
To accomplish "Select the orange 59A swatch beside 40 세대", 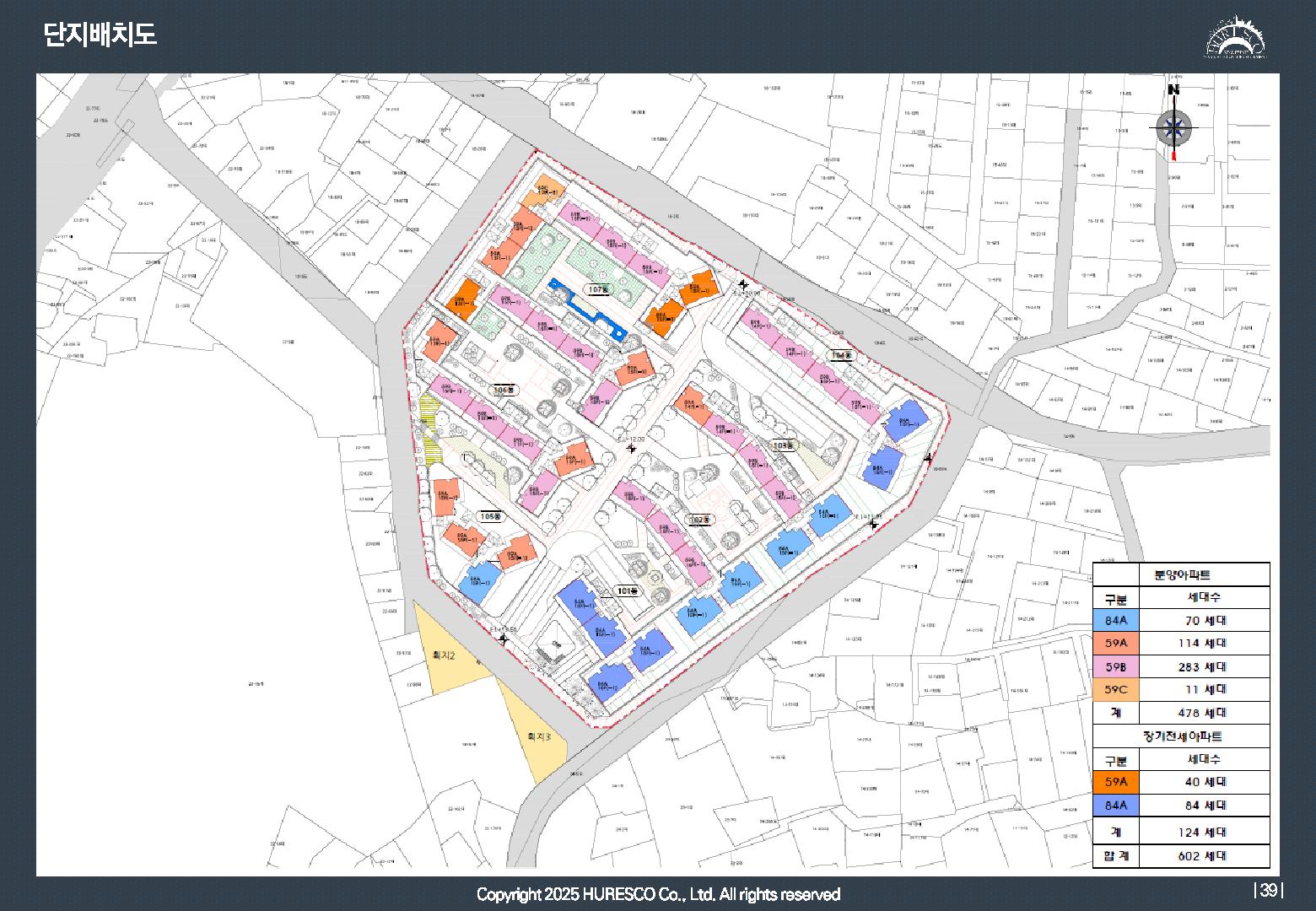I will pyautogui.click(x=1116, y=782).
